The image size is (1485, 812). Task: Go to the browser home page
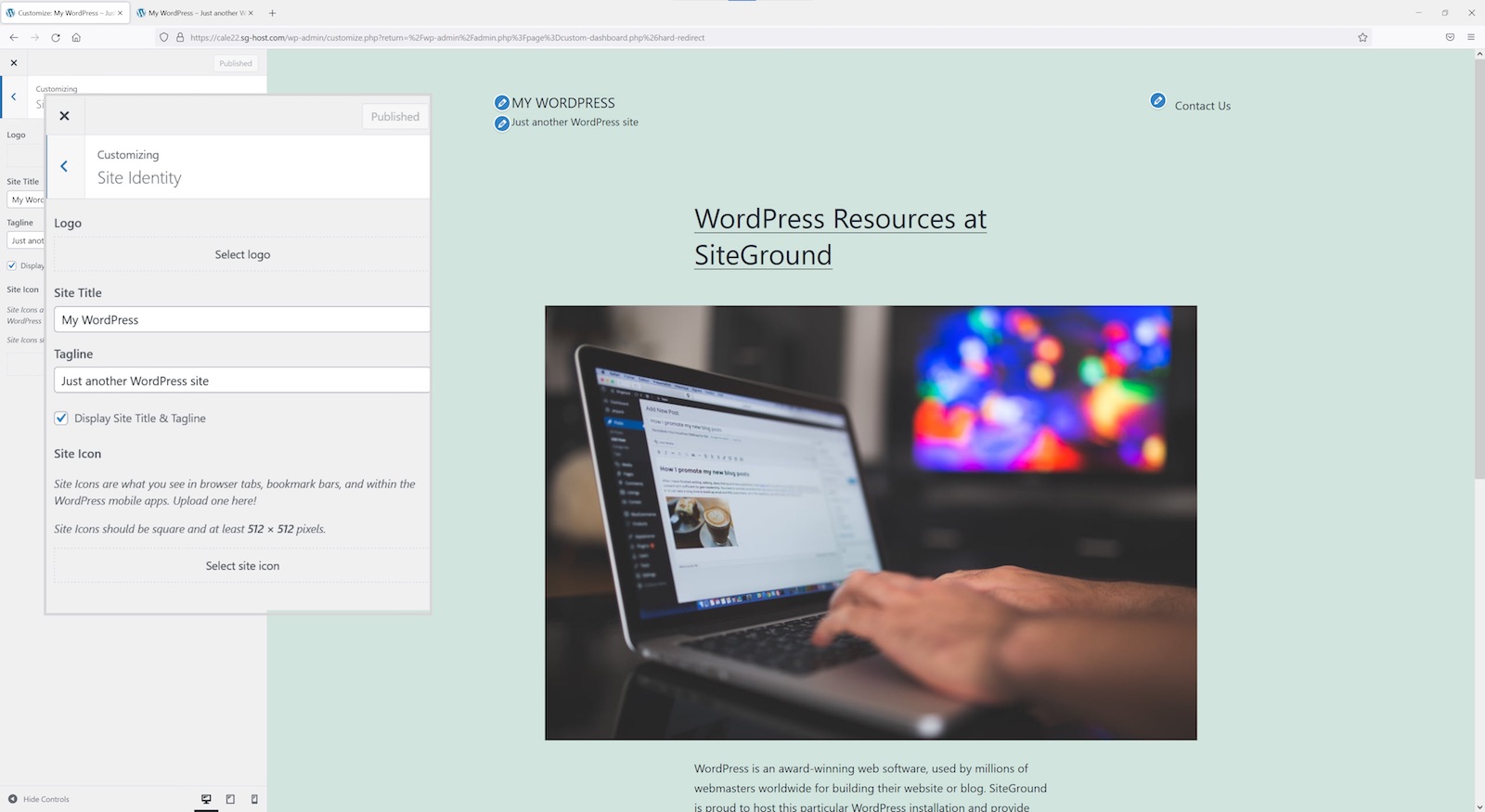(x=76, y=37)
